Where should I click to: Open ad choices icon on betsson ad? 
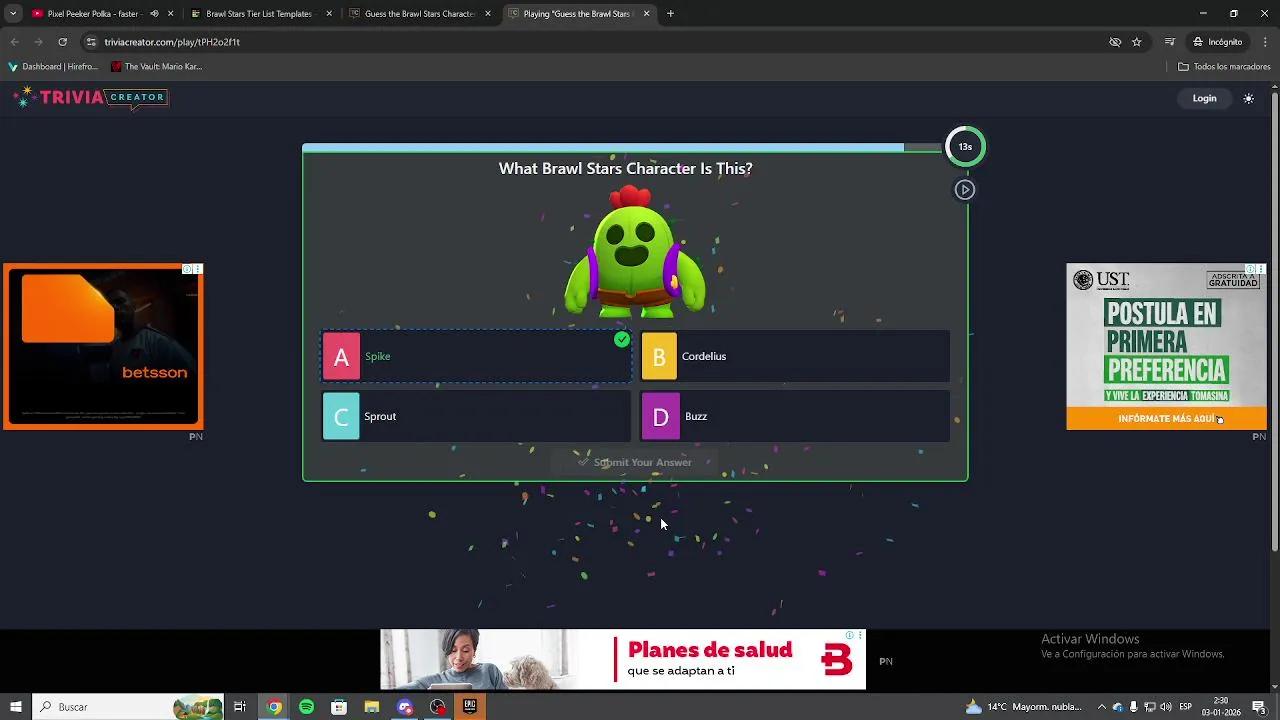click(x=187, y=269)
